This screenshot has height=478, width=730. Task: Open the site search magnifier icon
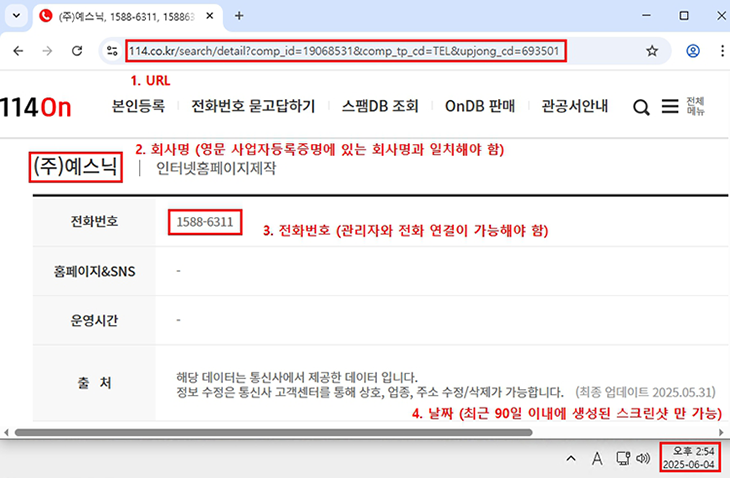coord(641,108)
